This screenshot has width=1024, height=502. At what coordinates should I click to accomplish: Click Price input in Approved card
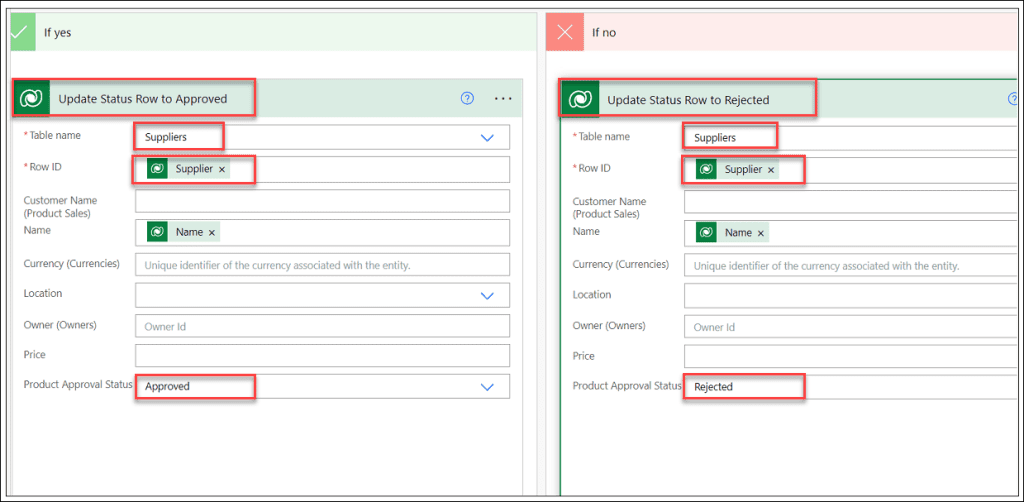click(x=323, y=356)
